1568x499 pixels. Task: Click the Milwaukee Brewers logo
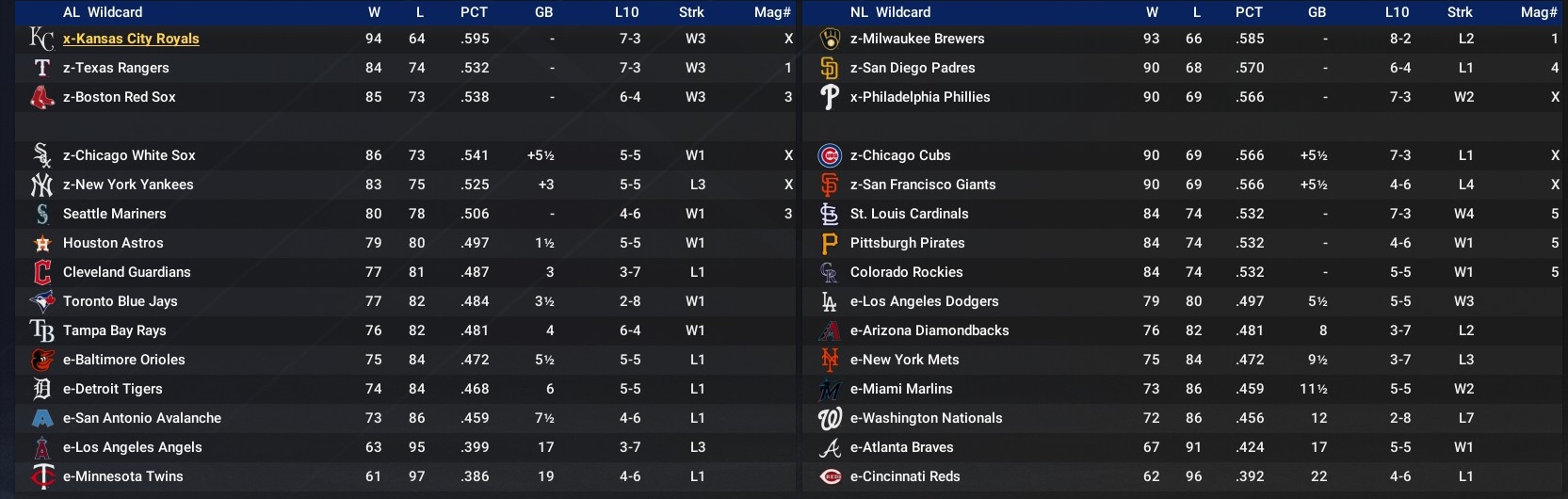click(x=830, y=39)
